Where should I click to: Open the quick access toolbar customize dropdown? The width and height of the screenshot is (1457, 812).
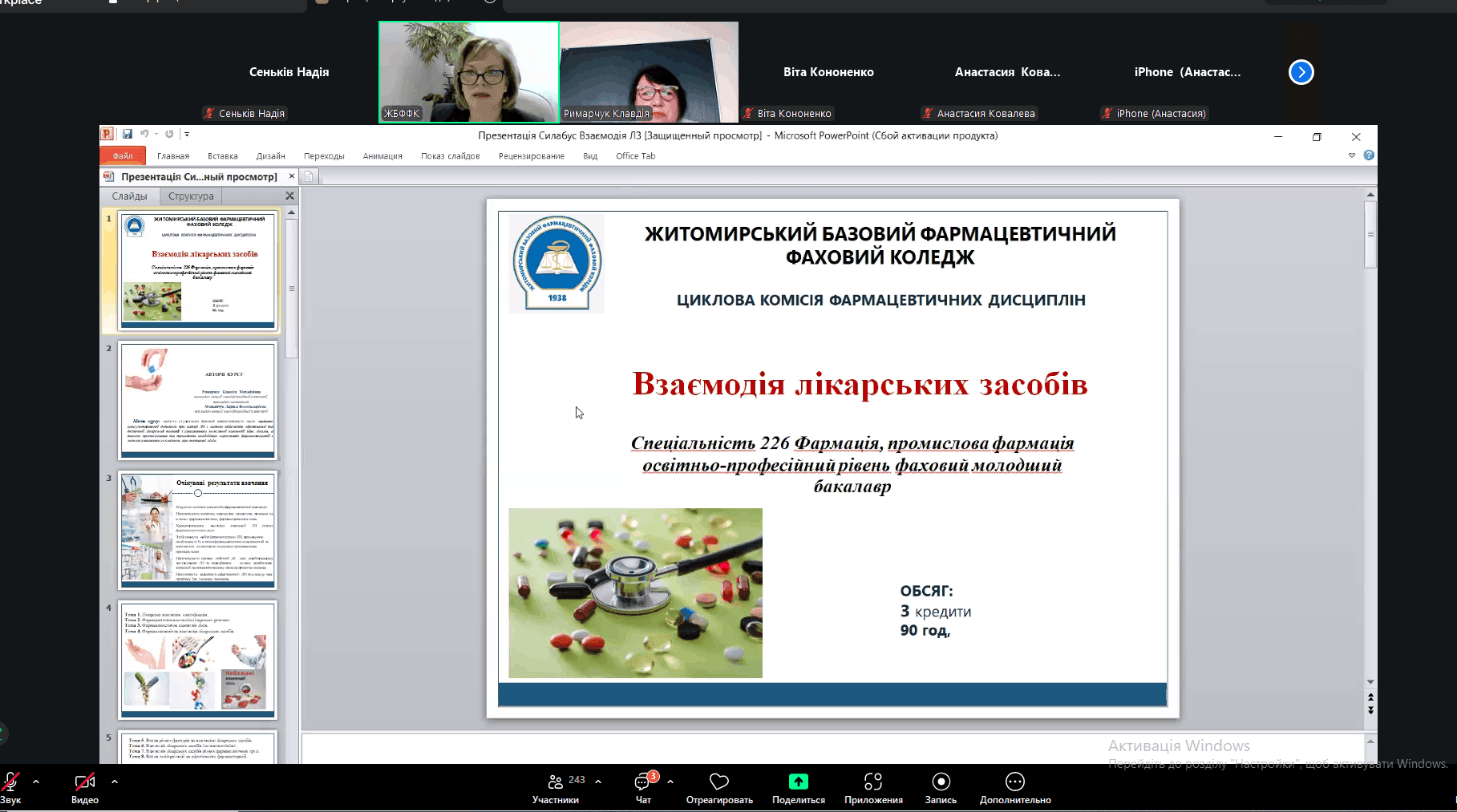click(x=187, y=134)
